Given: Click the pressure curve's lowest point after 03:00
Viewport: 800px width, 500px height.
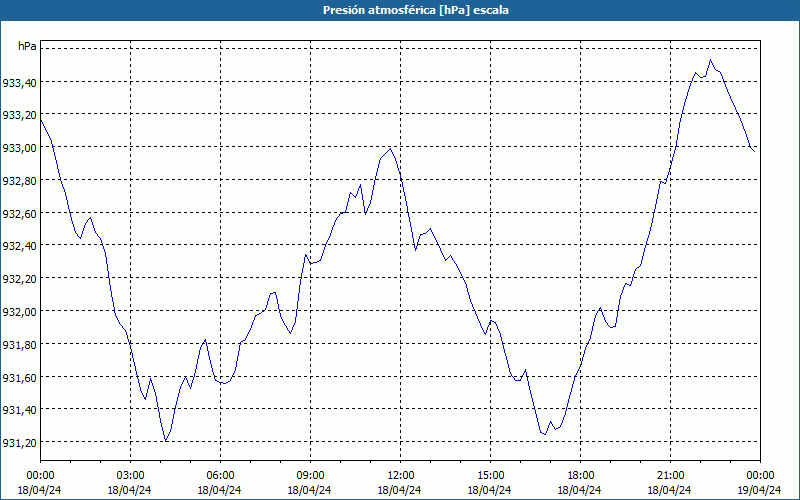Looking at the screenshot, I should (166, 441).
